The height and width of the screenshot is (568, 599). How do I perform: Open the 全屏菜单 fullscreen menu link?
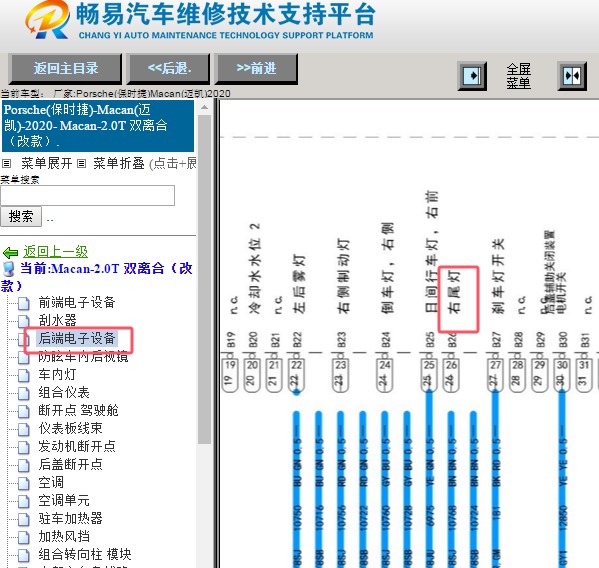[518, 76]
